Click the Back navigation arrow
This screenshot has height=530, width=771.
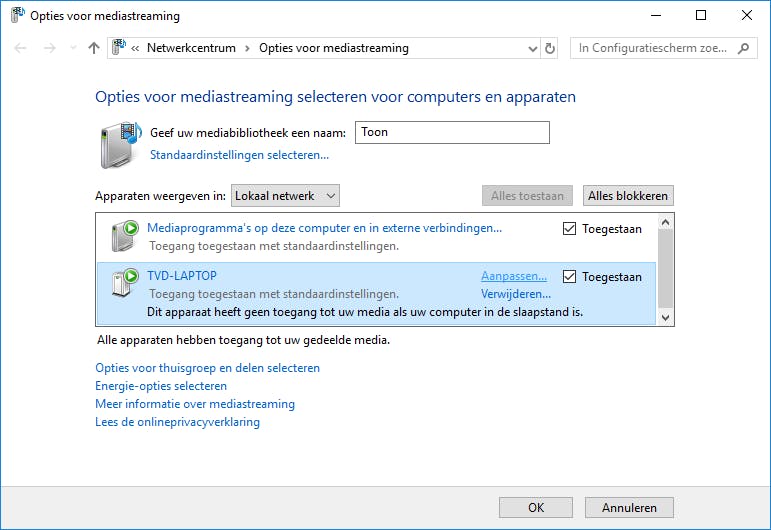(x=21, y=48)
